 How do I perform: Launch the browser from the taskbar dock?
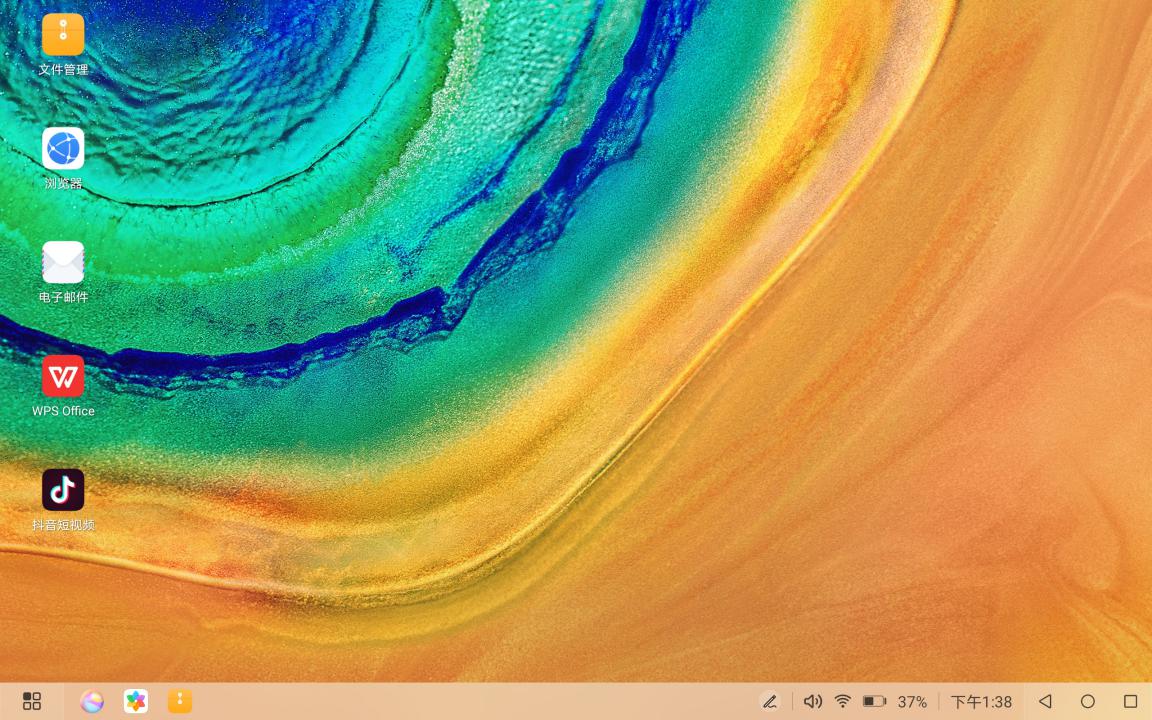click(92, 701)
